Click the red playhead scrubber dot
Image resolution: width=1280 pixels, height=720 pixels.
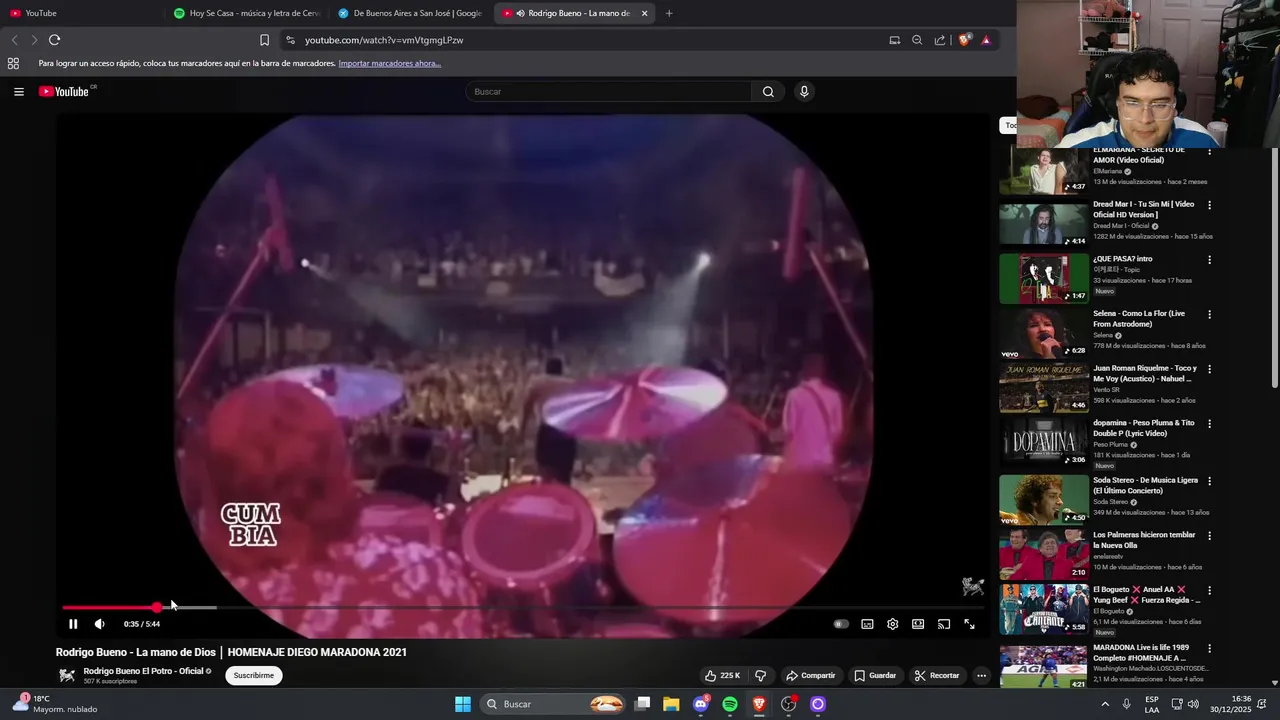pyautogui.click(x=157, y=607)
